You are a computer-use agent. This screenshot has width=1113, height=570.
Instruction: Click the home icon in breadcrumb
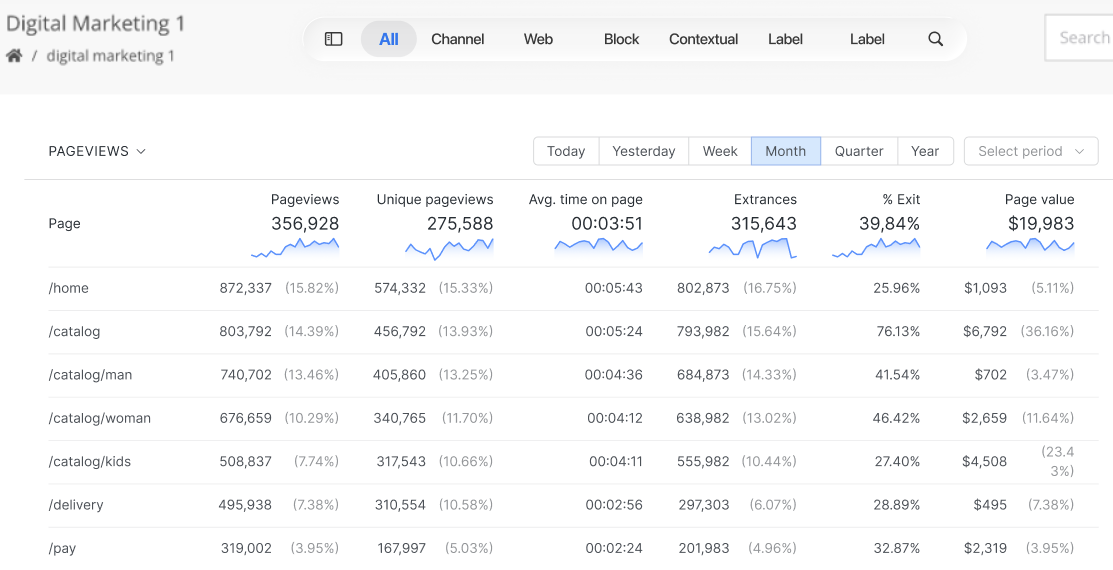[x=14, y=56]
